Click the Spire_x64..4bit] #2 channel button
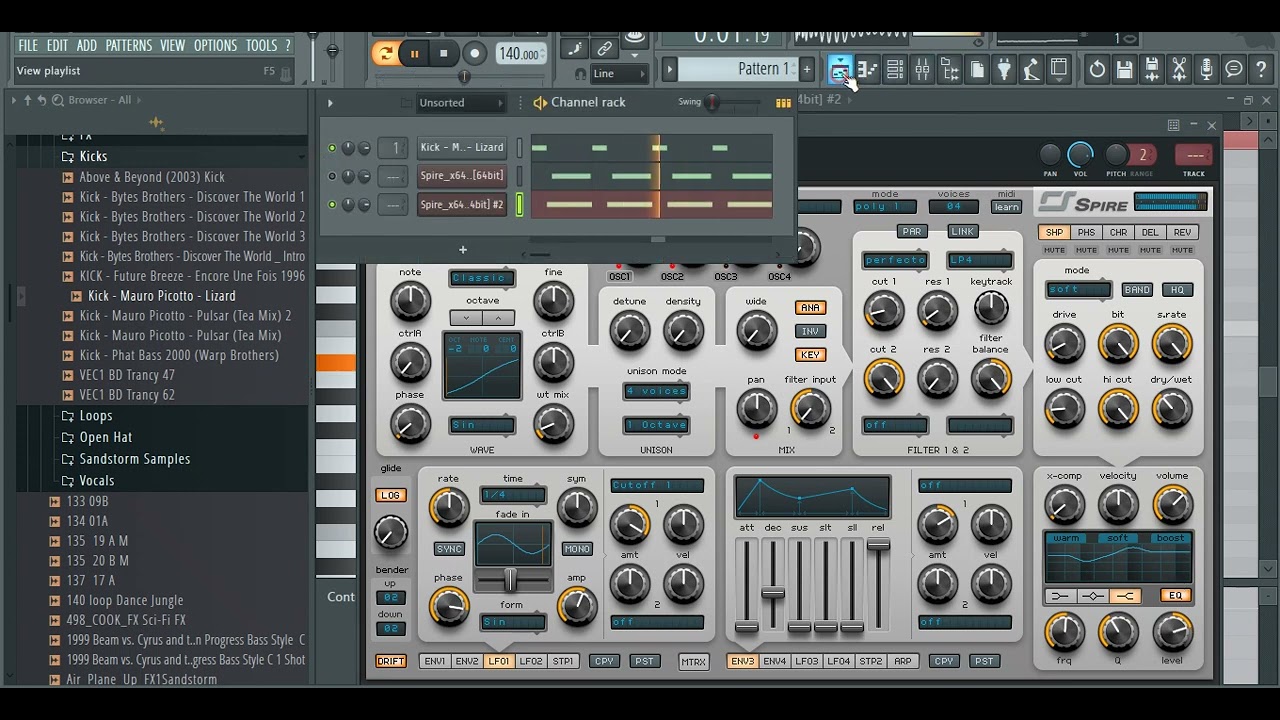1280x720 pixels. coord(461,205)
